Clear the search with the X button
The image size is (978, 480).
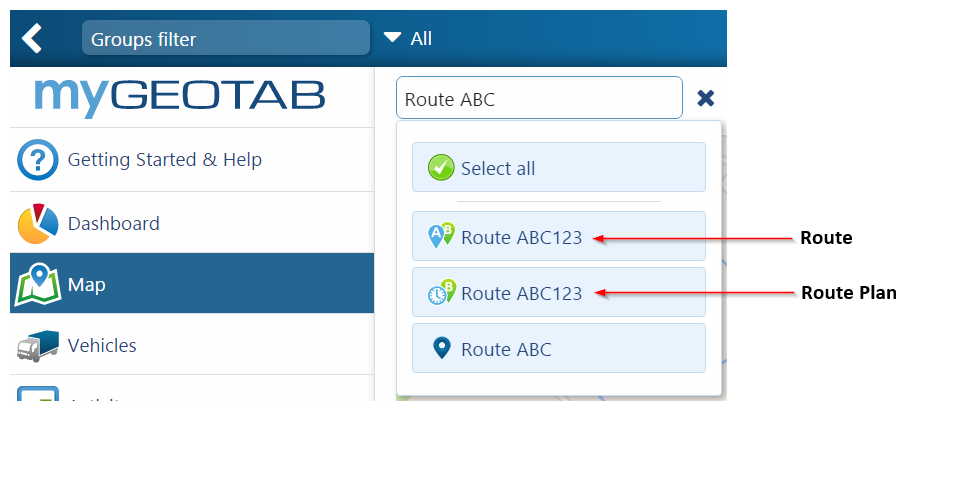pyautogui.click(x=705, y=98)
